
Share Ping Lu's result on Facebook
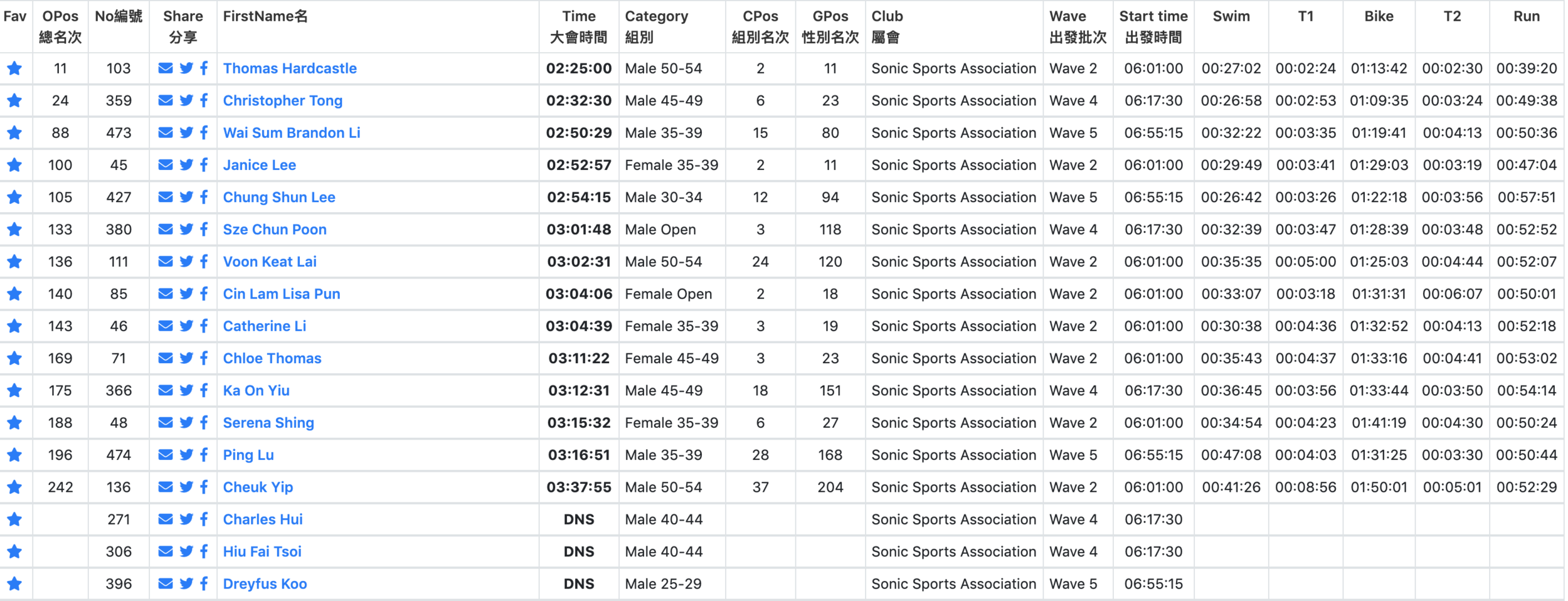coord(203,454)
